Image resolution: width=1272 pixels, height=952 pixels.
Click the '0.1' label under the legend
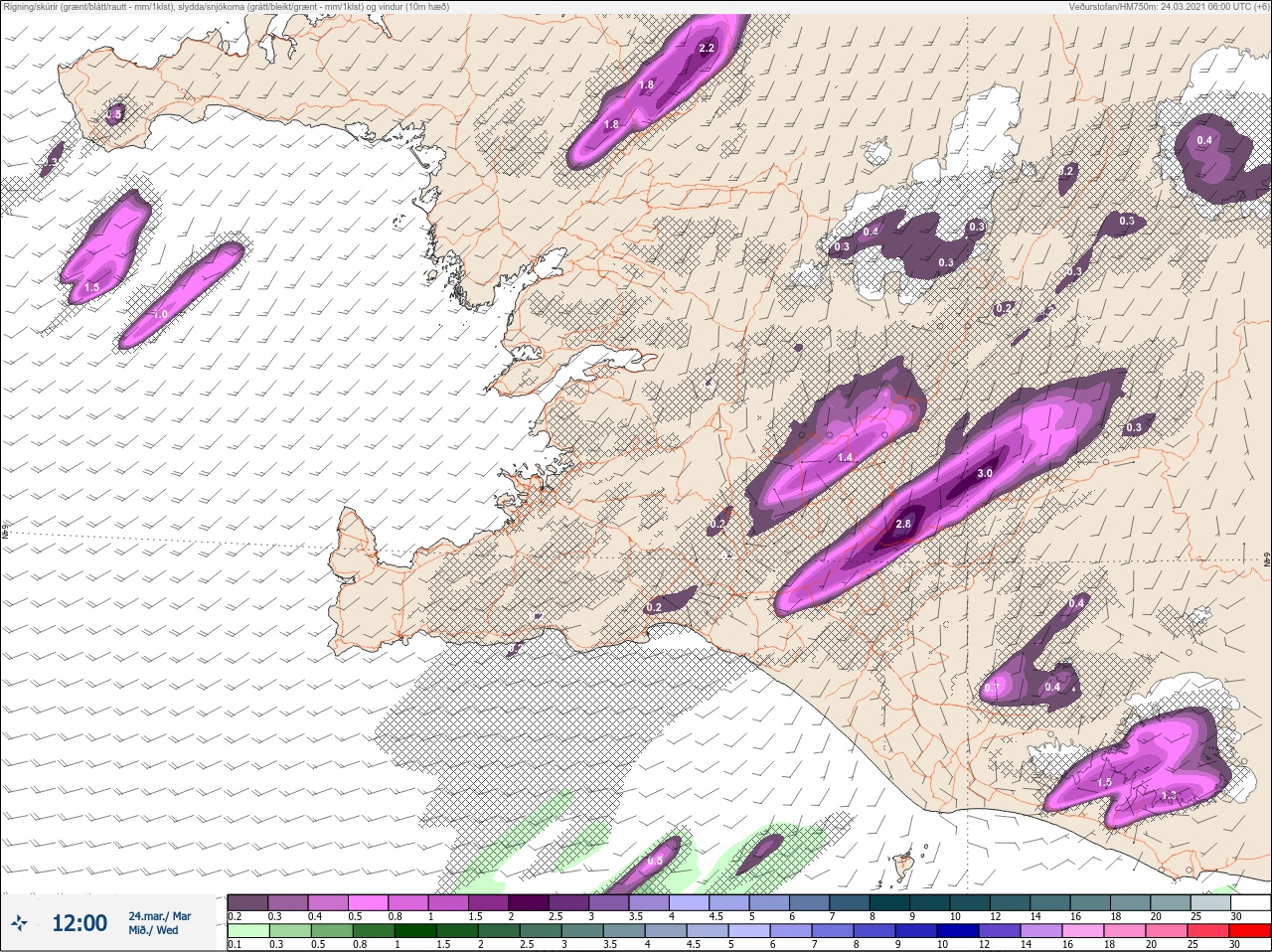click(x=234, y=944)
